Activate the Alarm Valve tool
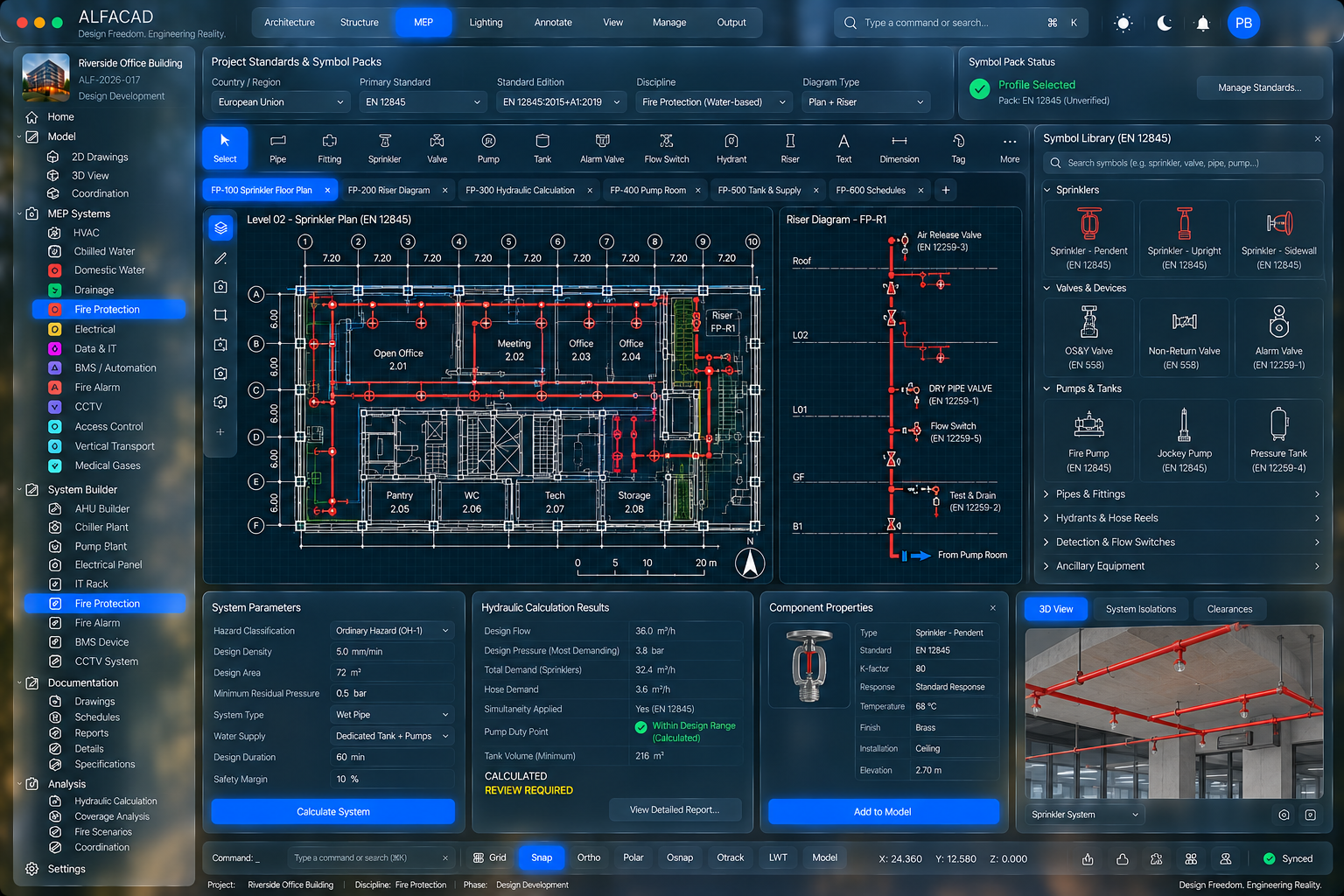This screenshot has height=896, width=1344. [602, 148]
